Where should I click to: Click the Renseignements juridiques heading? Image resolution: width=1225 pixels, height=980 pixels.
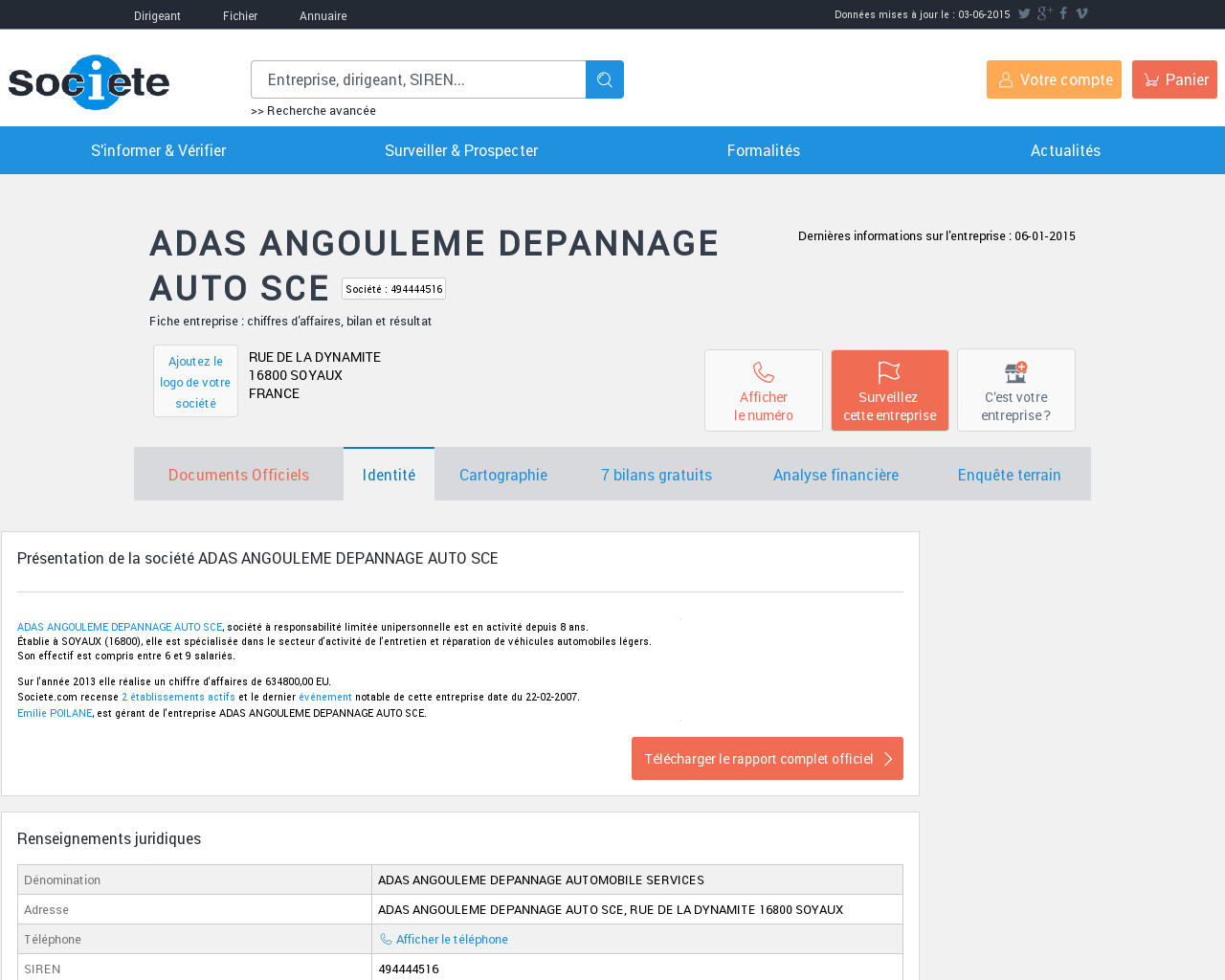point(109,838)
